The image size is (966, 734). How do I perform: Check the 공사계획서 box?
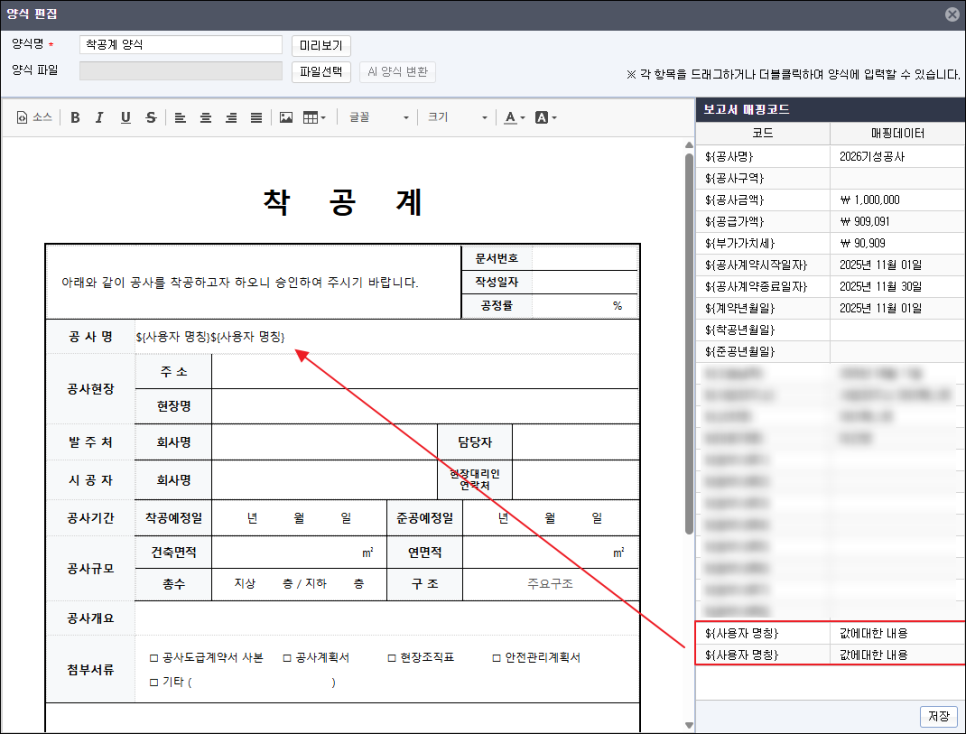click(286, 658)
